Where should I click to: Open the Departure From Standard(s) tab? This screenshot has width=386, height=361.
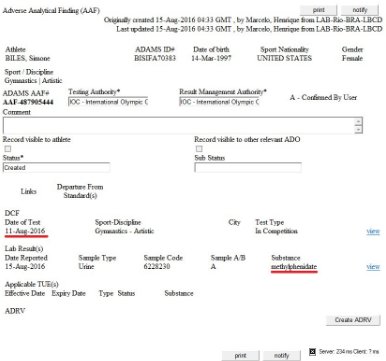(80, 191)
